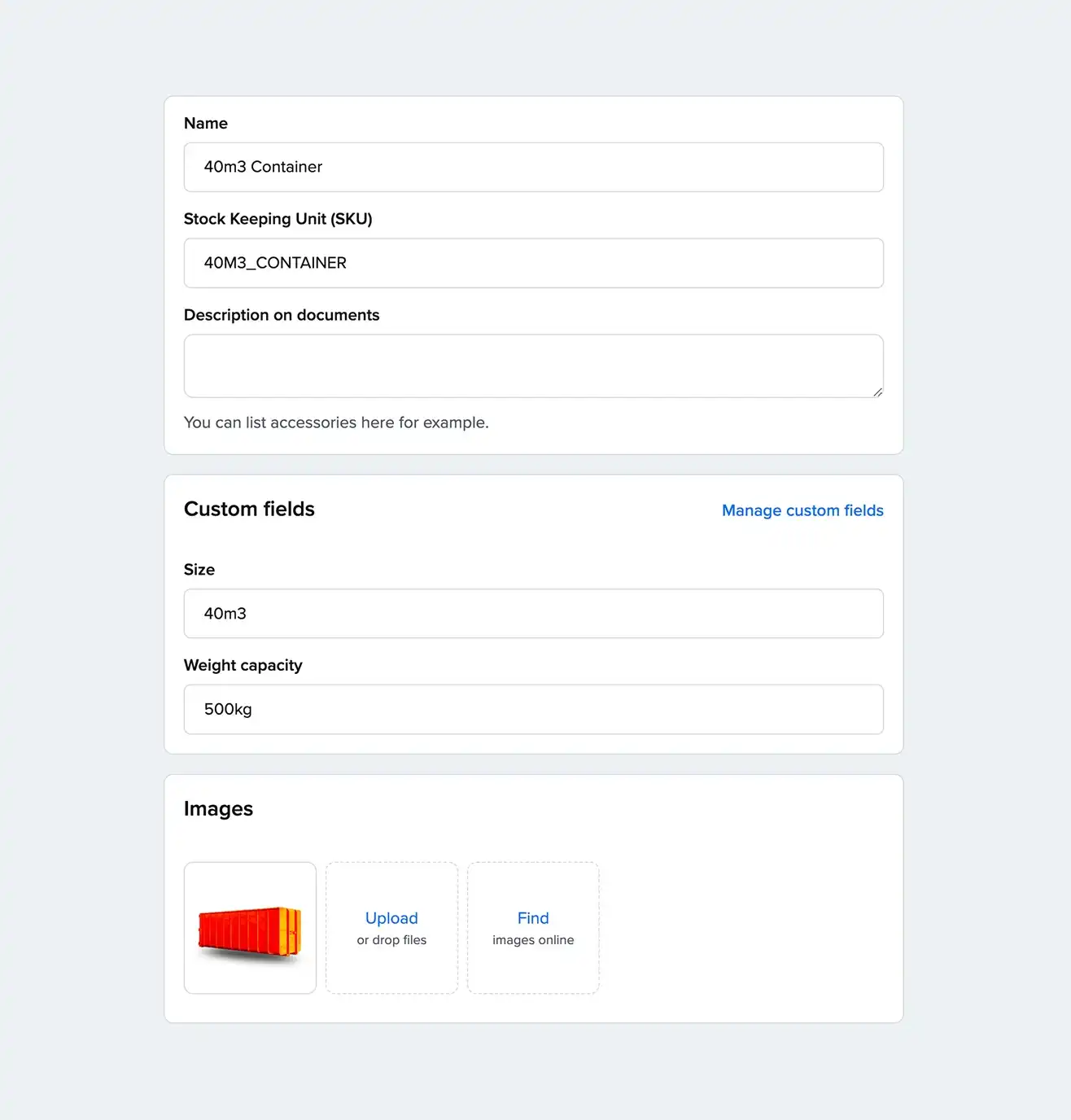
Task: Click the Name label above the first field
Action: pyautogui.click(x=205, y=123)
